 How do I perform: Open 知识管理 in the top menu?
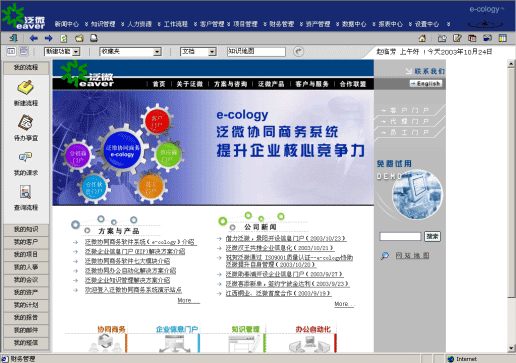pos(103,24)
